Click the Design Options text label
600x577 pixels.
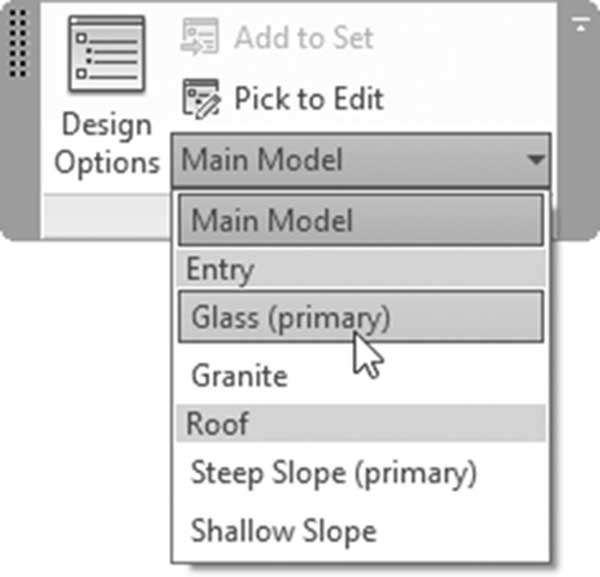tap(107, 143)
